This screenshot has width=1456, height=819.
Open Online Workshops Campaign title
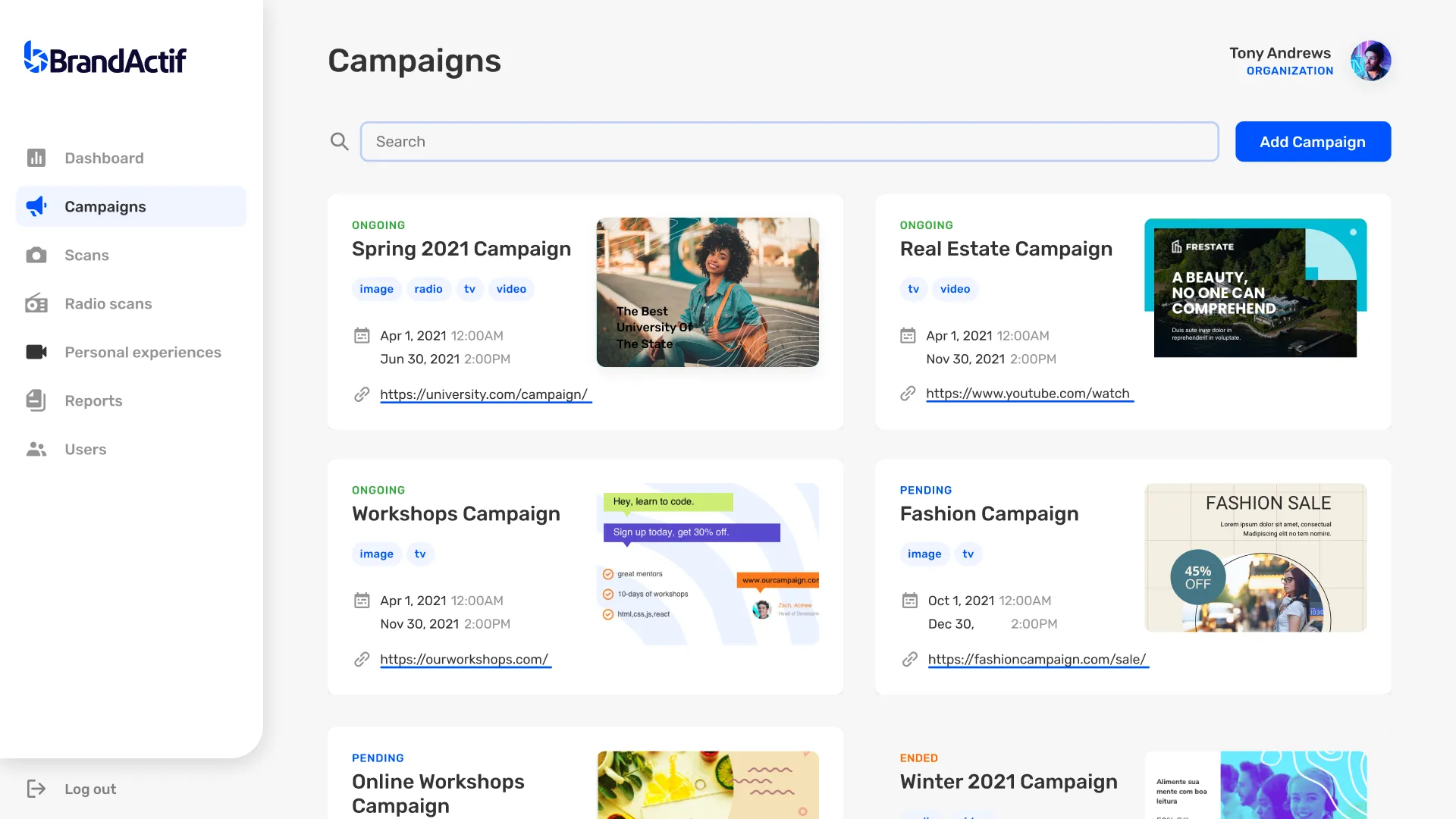[438, 793]
